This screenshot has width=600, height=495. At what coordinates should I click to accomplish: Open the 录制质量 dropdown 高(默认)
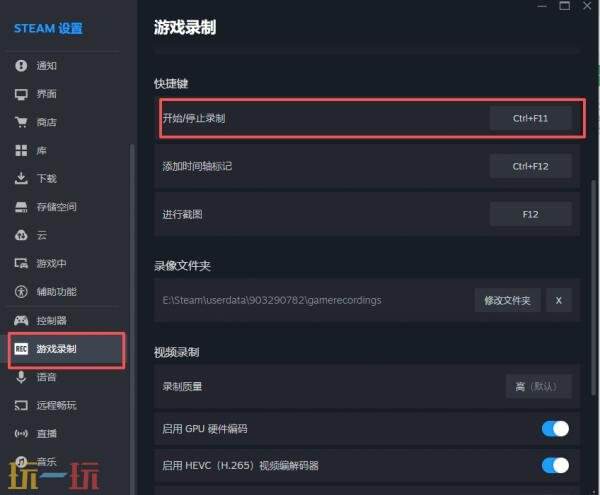tap(538, 386)
